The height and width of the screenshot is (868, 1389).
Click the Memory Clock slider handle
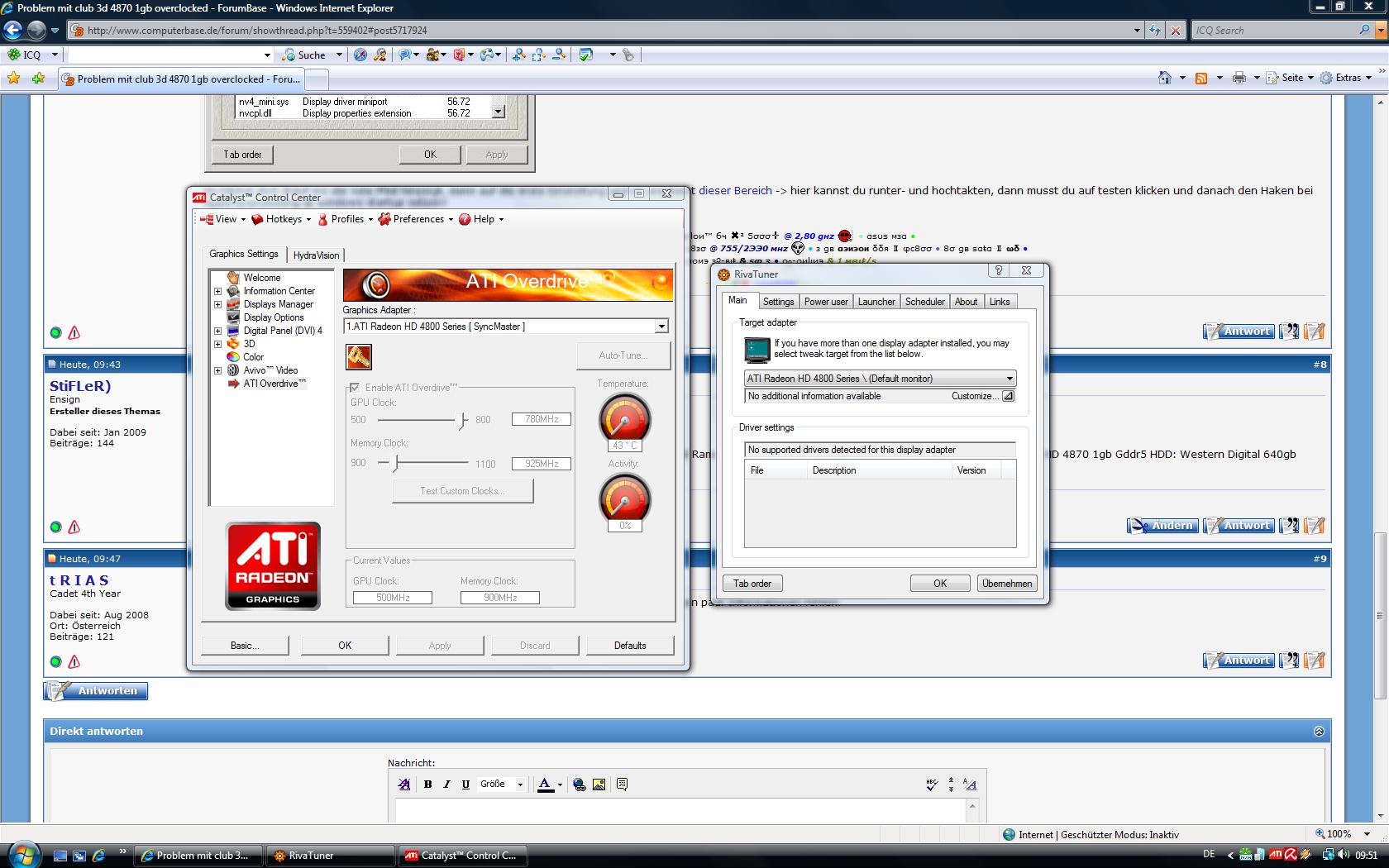394,463
